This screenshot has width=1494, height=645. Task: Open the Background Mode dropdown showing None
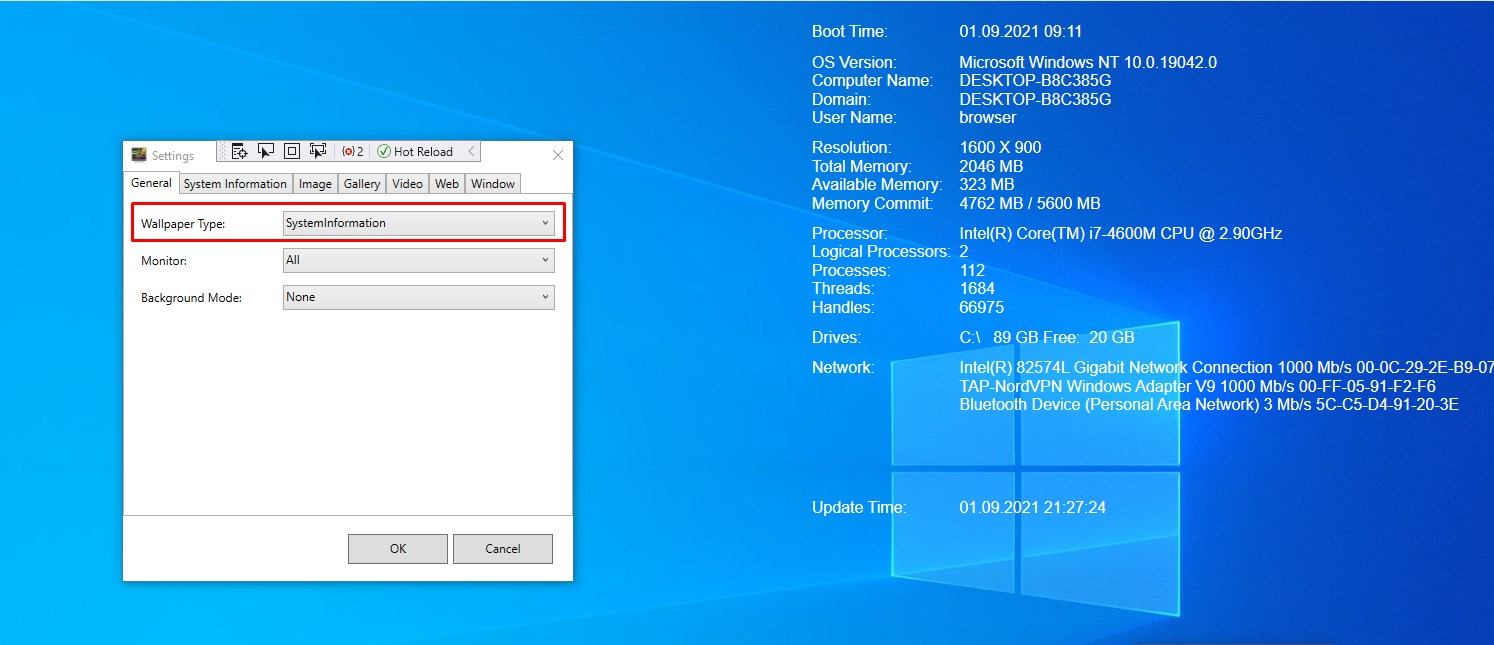click(419, 297)
